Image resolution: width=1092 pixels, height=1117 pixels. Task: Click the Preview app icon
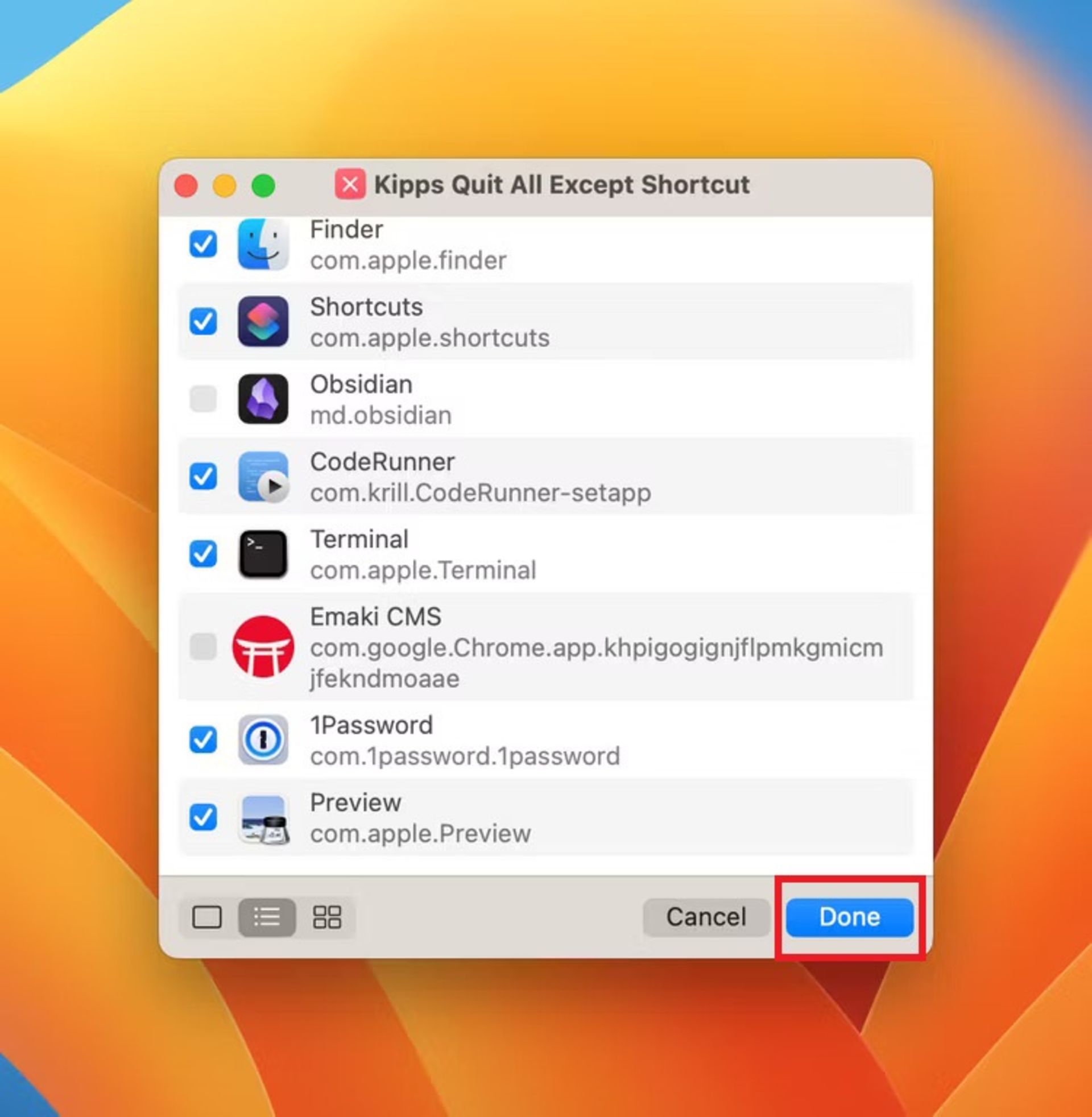click(263, 818)
